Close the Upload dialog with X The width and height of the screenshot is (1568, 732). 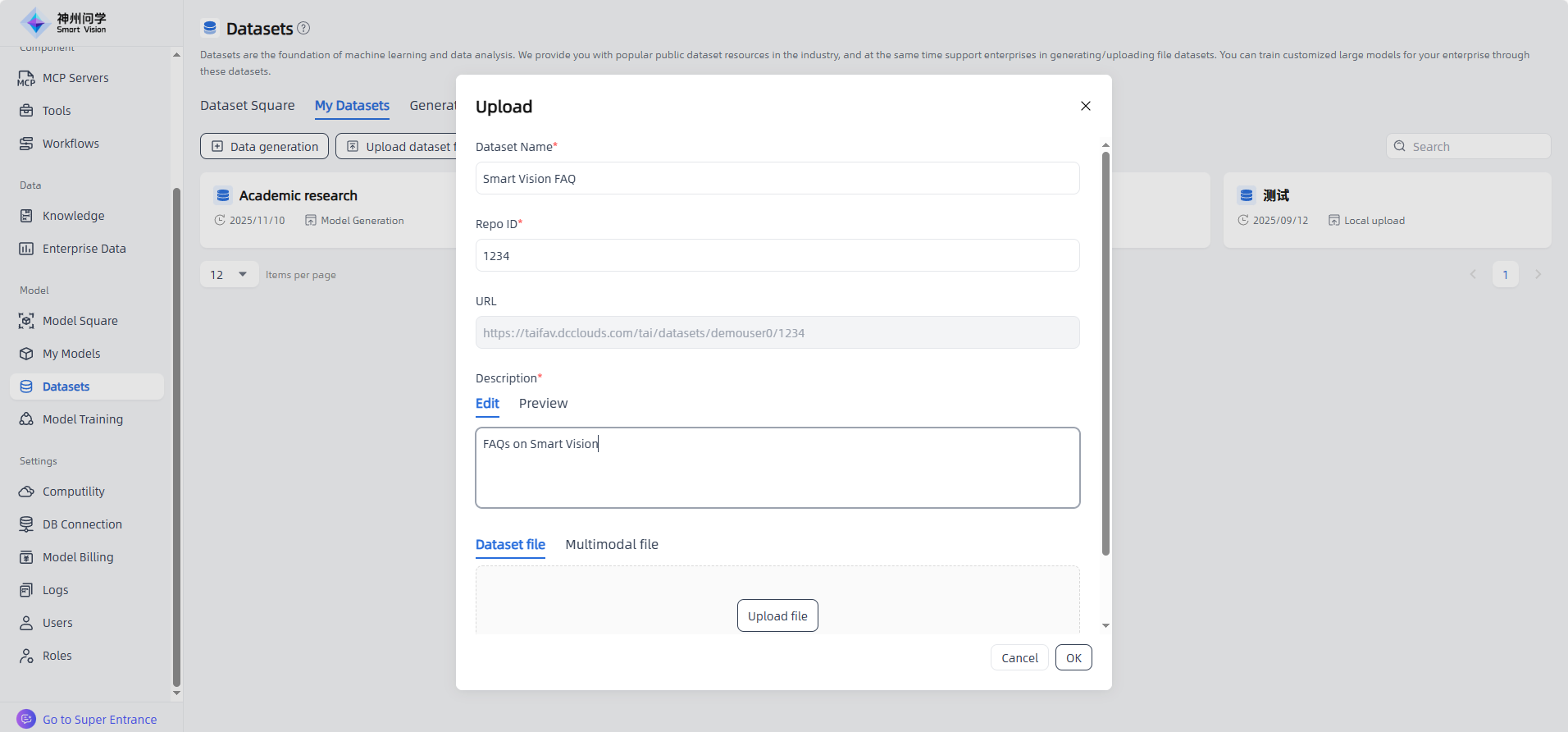point(1085,106)
